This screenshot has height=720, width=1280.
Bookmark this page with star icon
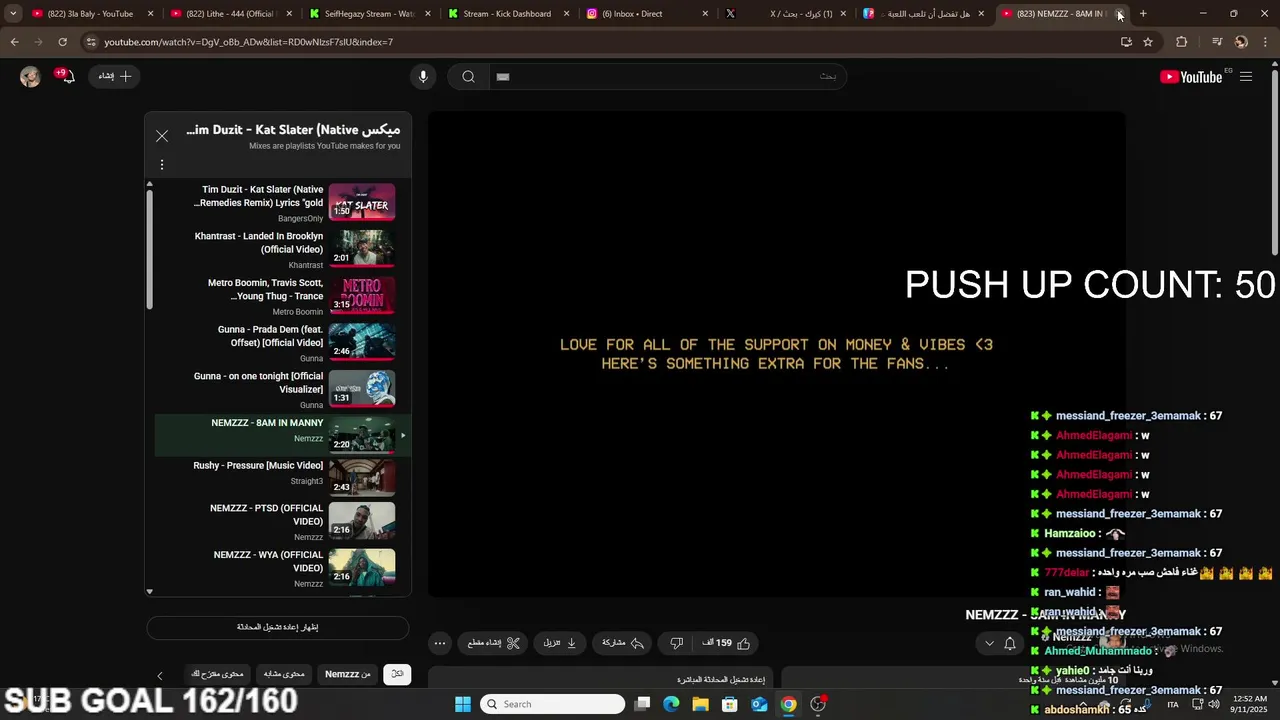point(1148,42)
